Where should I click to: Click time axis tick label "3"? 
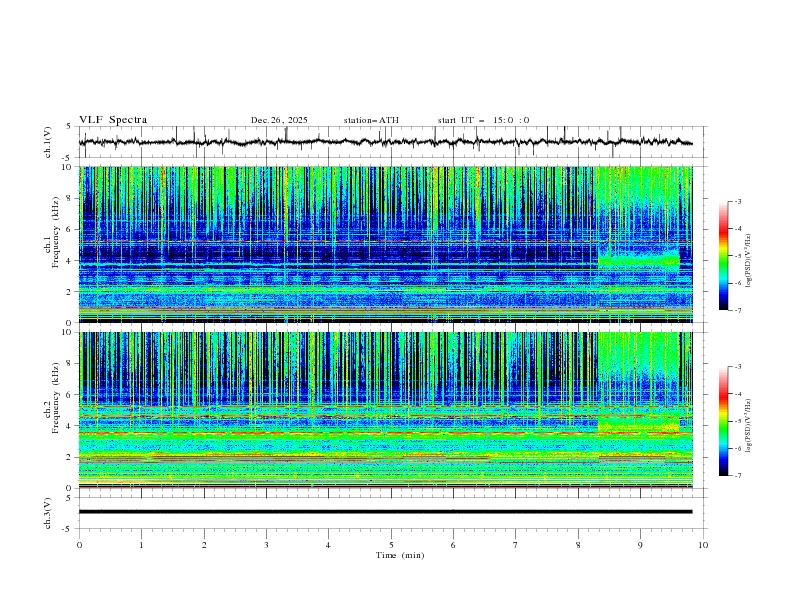pos(266,545)
